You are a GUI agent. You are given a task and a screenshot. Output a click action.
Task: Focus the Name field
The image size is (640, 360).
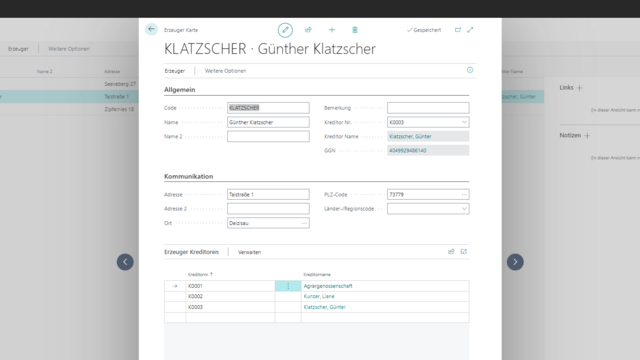(268, 122)
